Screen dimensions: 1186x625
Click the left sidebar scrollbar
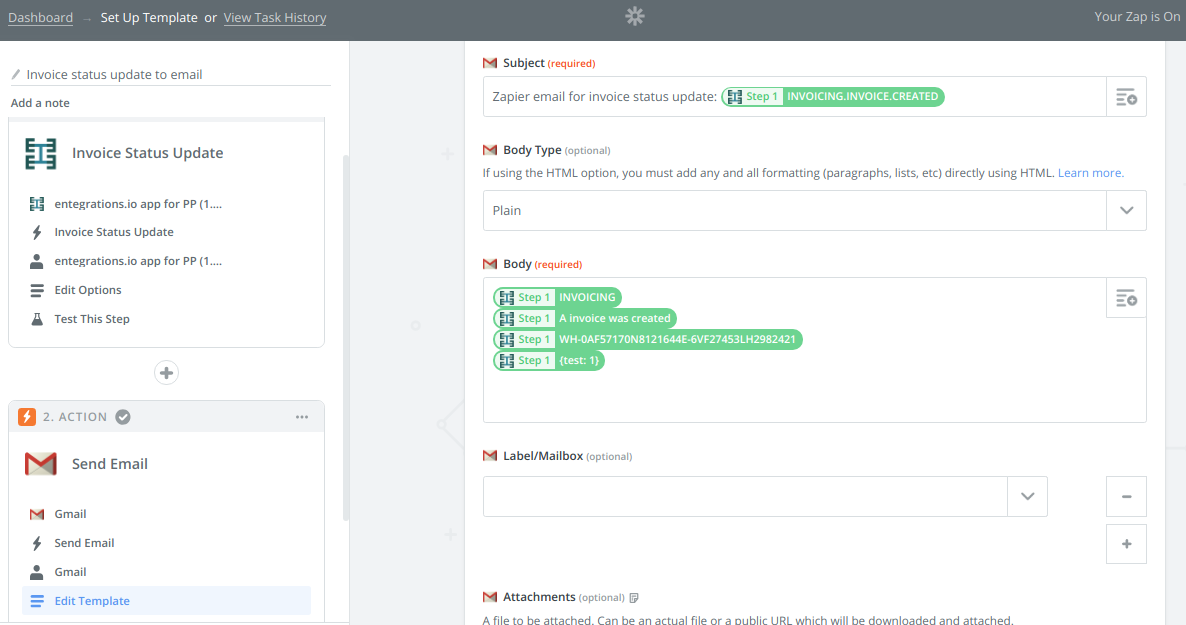coord(346,338)
